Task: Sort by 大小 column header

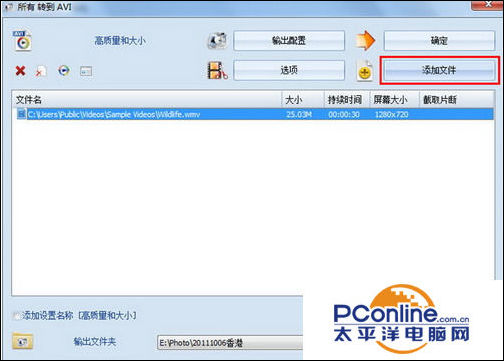Action: coord(303,99)
